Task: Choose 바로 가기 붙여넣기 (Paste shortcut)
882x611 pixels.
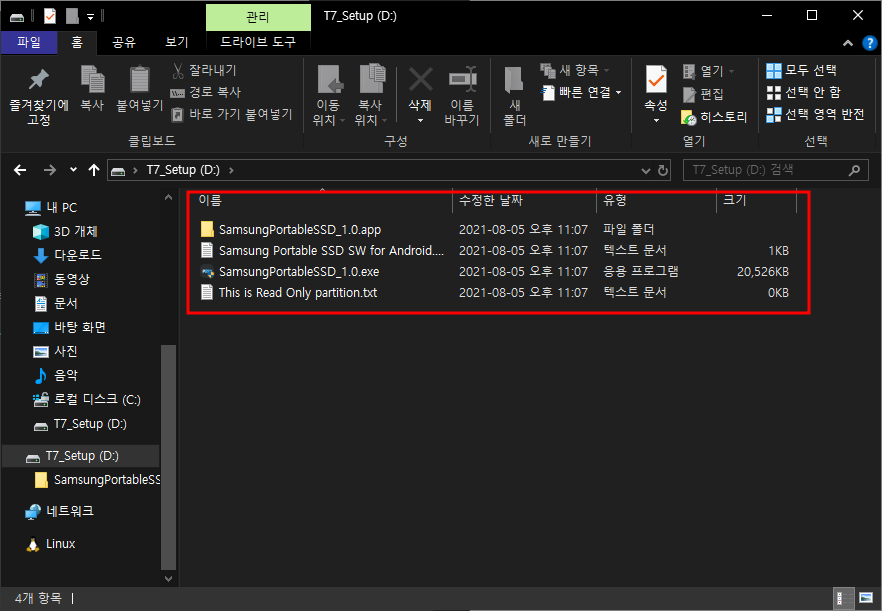Action: pos(232,114)
